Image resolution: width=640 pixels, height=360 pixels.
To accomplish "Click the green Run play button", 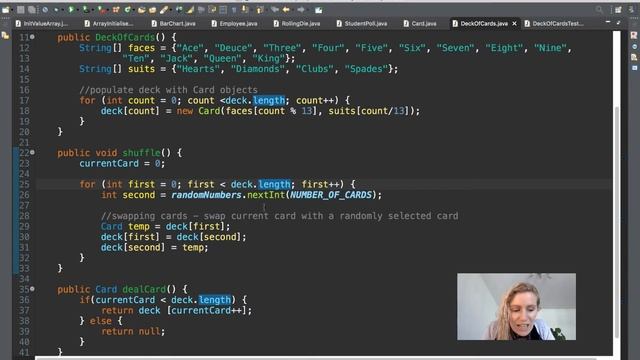I will 71,9.
